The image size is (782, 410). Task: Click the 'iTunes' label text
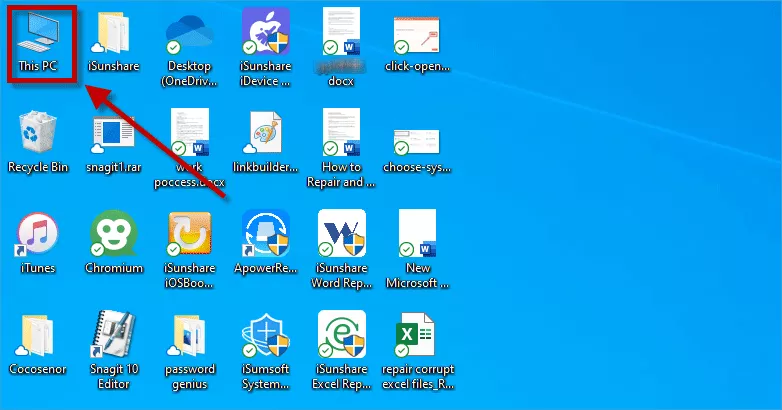[x=38, y=268]
